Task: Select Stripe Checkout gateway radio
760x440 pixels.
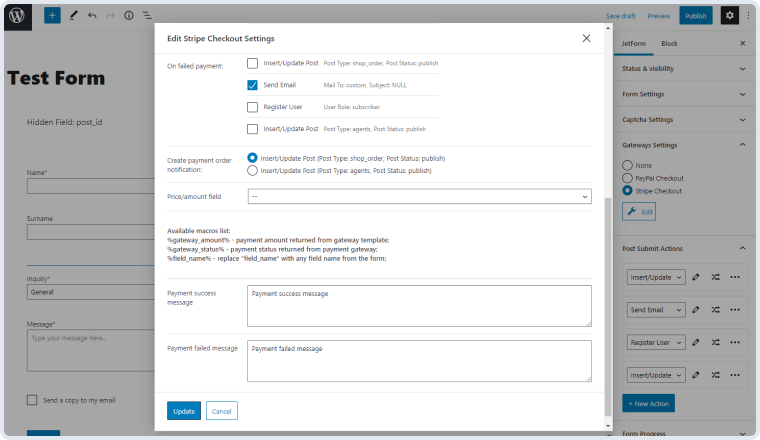Action: click(627, 190)
